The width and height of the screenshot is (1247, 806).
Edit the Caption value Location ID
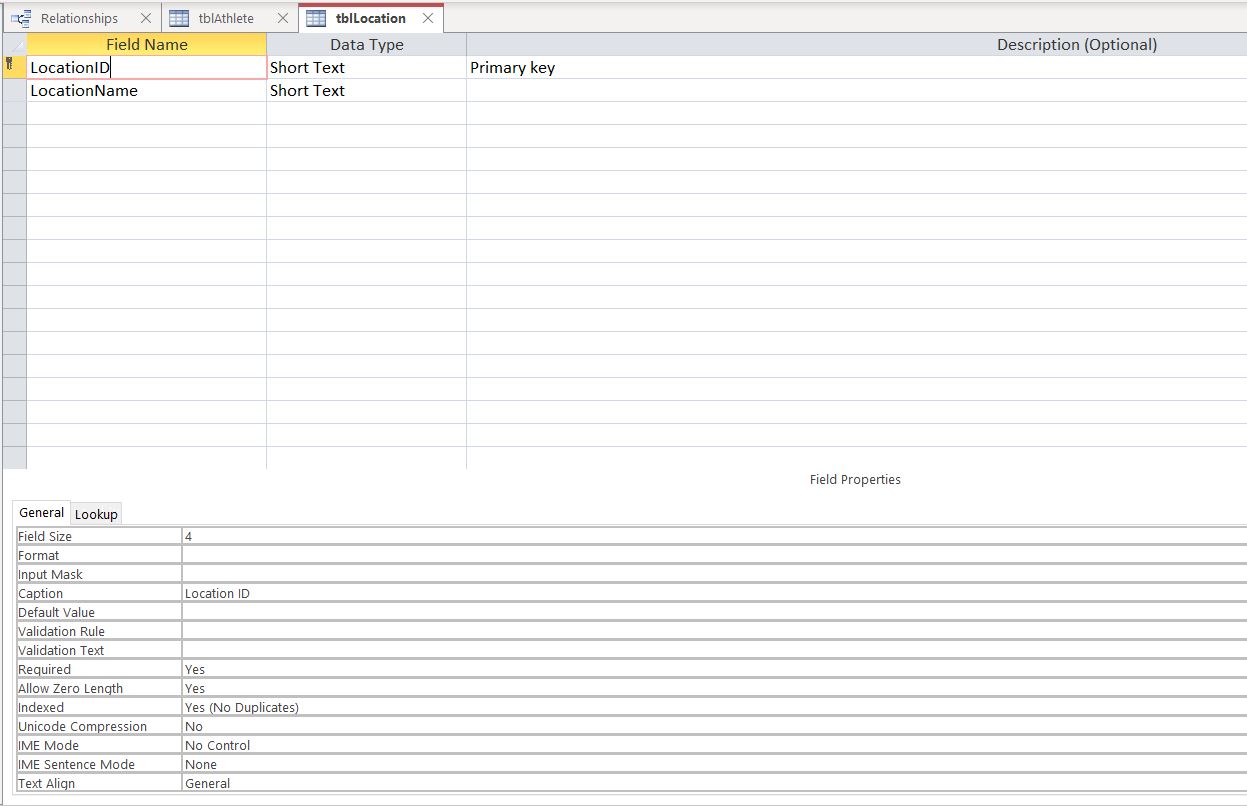pos(714,593)
